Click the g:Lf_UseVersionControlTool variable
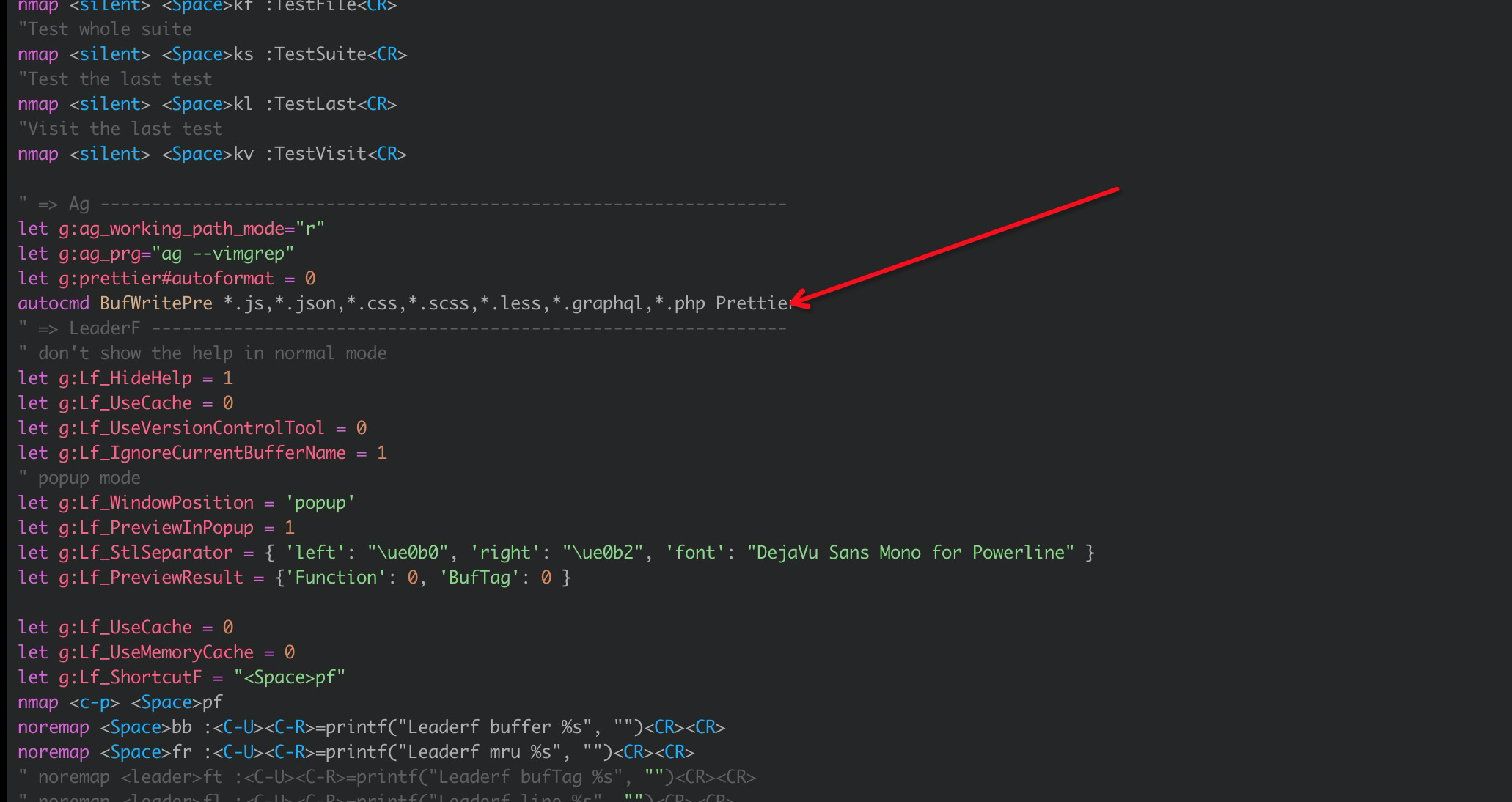The image size is (1512, 802). [191, 428]
